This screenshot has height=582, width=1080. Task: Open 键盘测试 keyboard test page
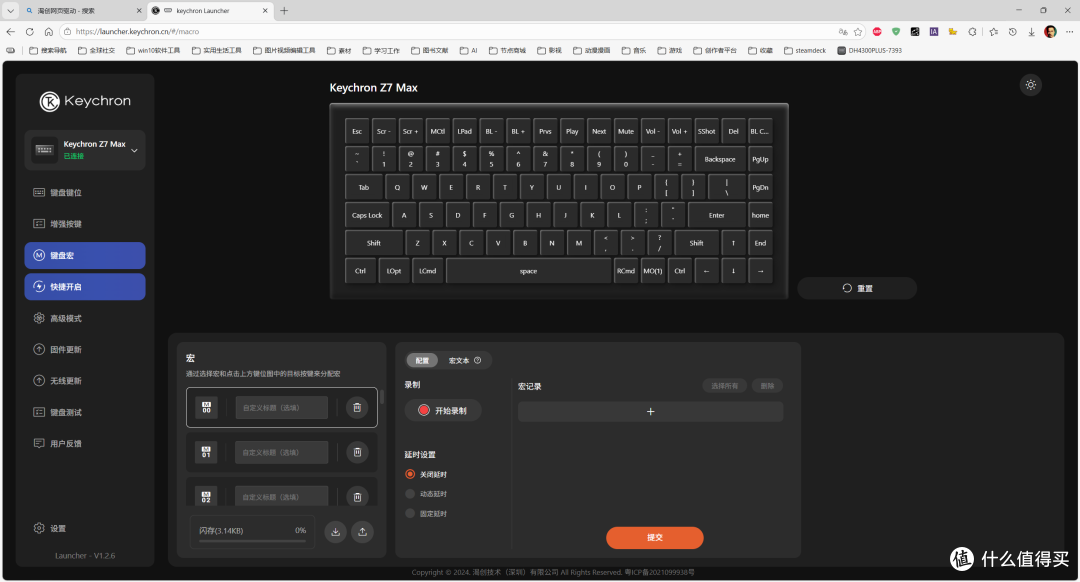[85, 412]
